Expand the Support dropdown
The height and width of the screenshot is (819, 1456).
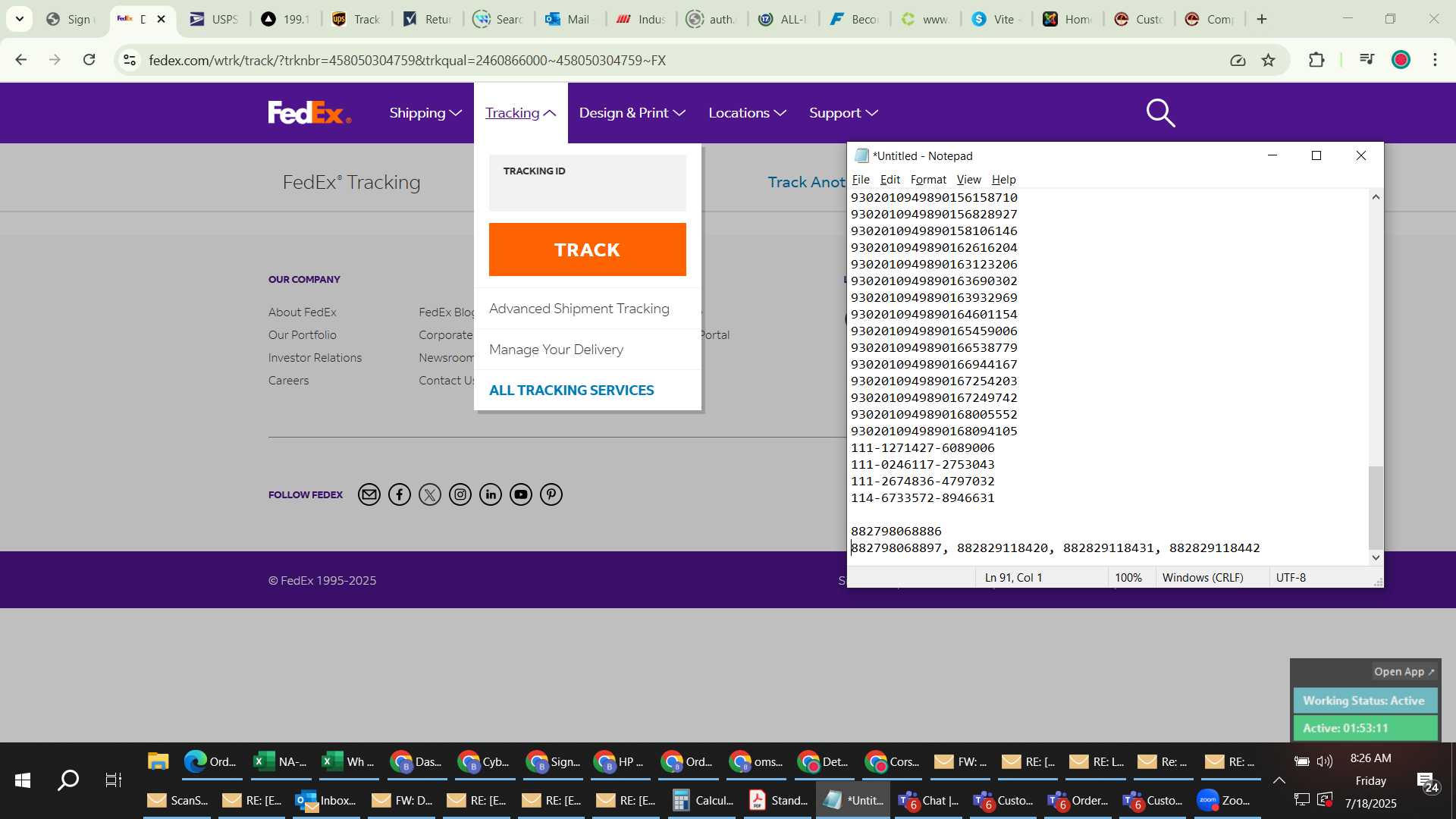843,113
